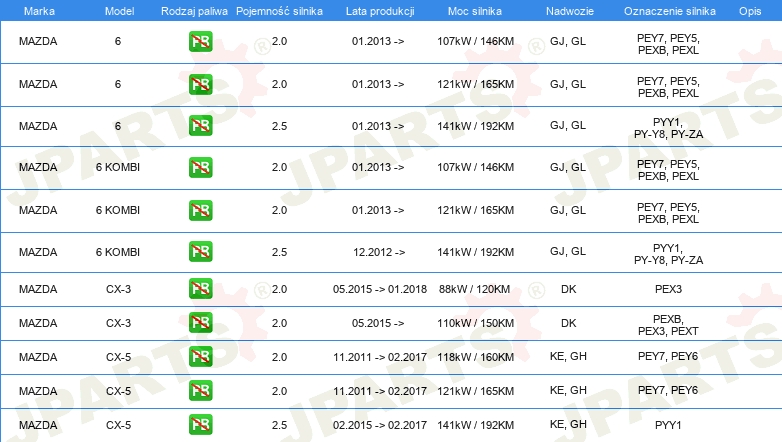Image resolution: width=782 pixels, height=442 pixels.
Task: Click the Model column header
Action: coord(119,11)
